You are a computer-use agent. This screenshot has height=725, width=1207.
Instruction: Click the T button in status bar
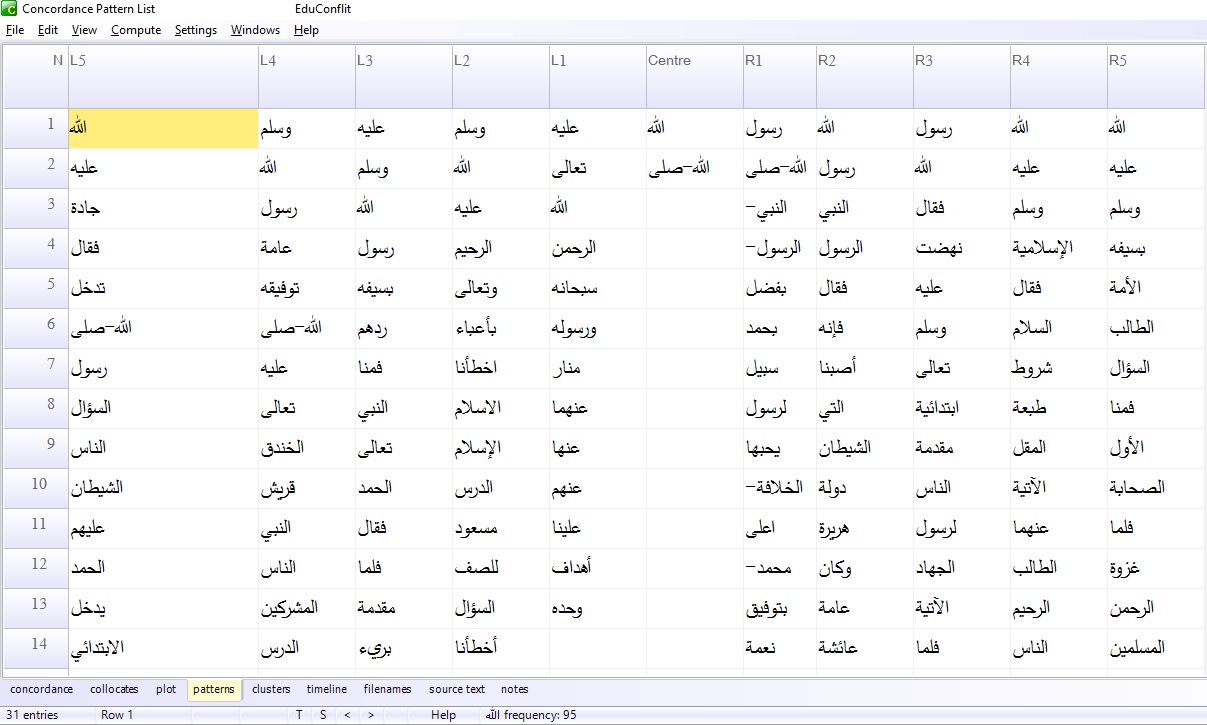299,715
